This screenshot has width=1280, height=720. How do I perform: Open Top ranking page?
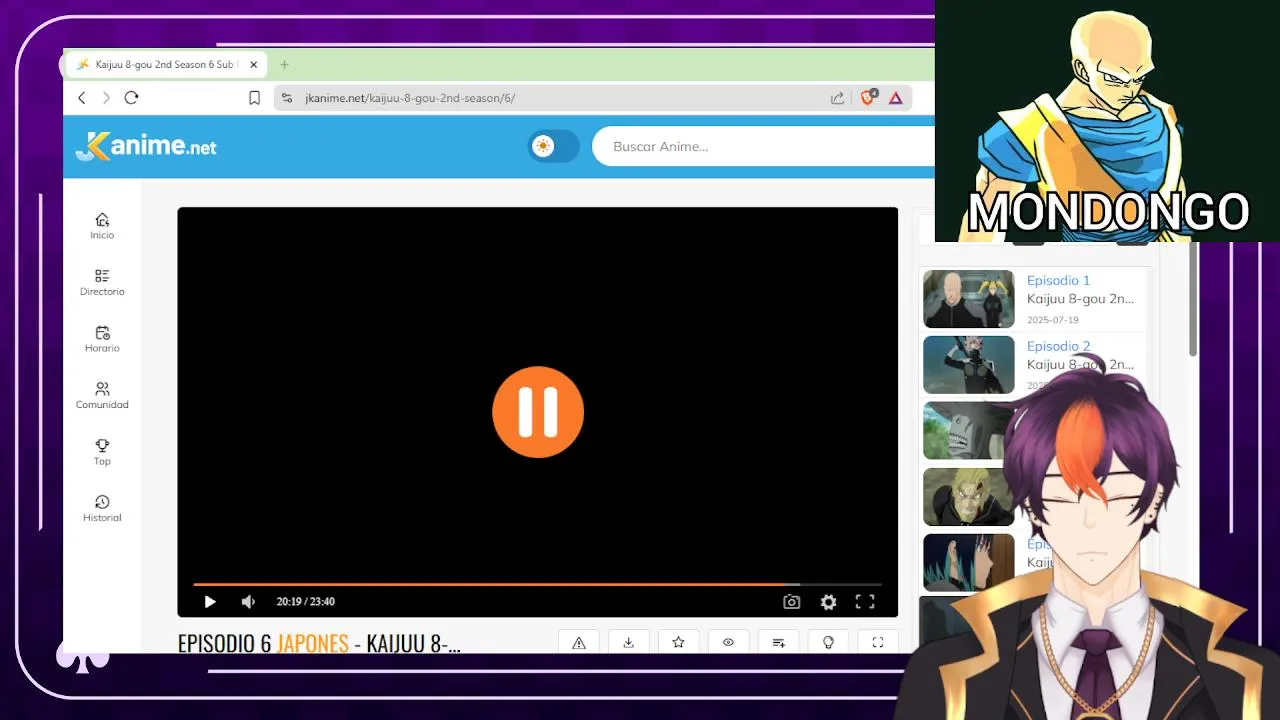click(x=102, y=452)
